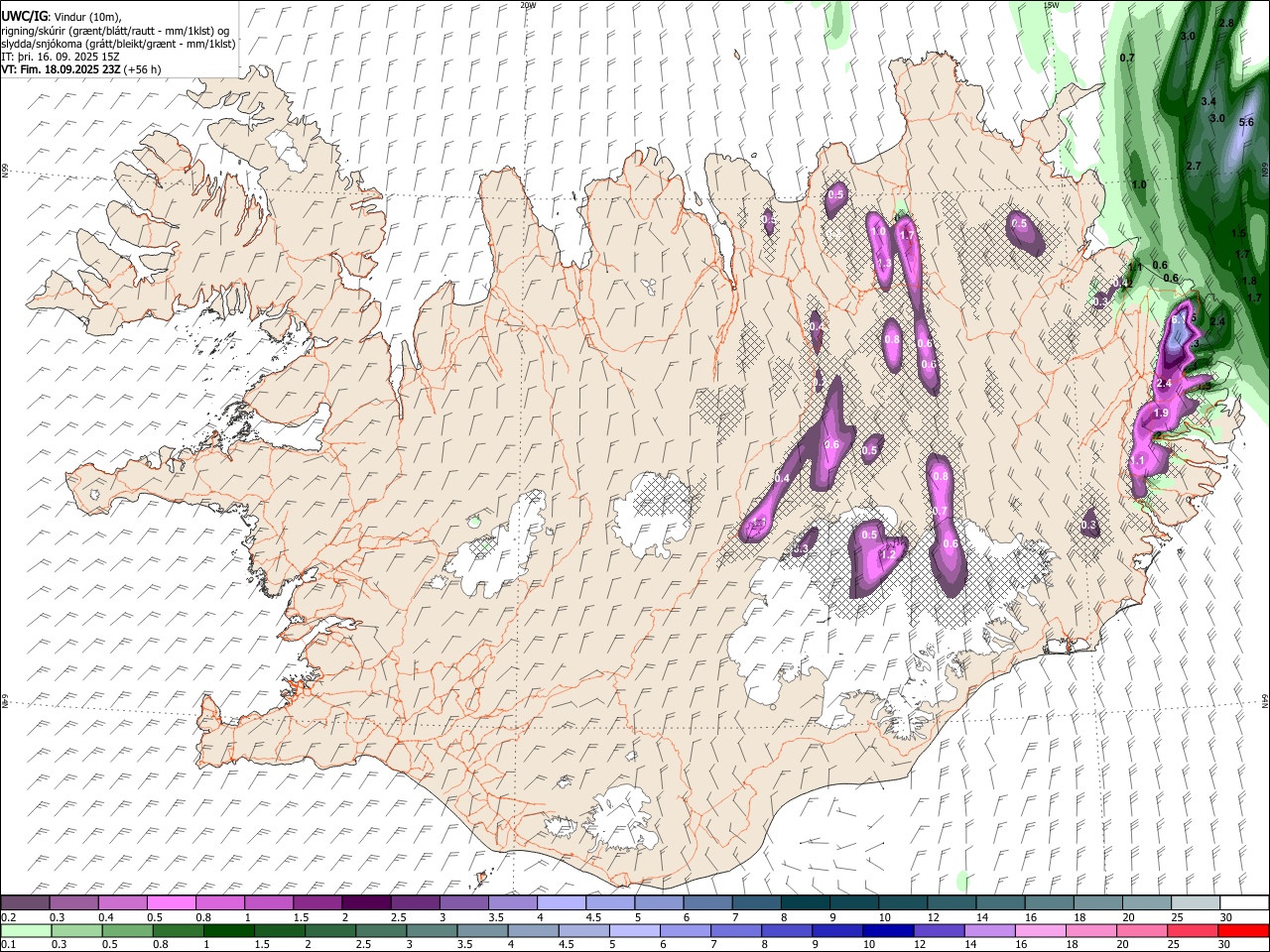Click the '1.9' value on the east coast
This screenshot has width=1270, height=952.
click(1162, 414)
